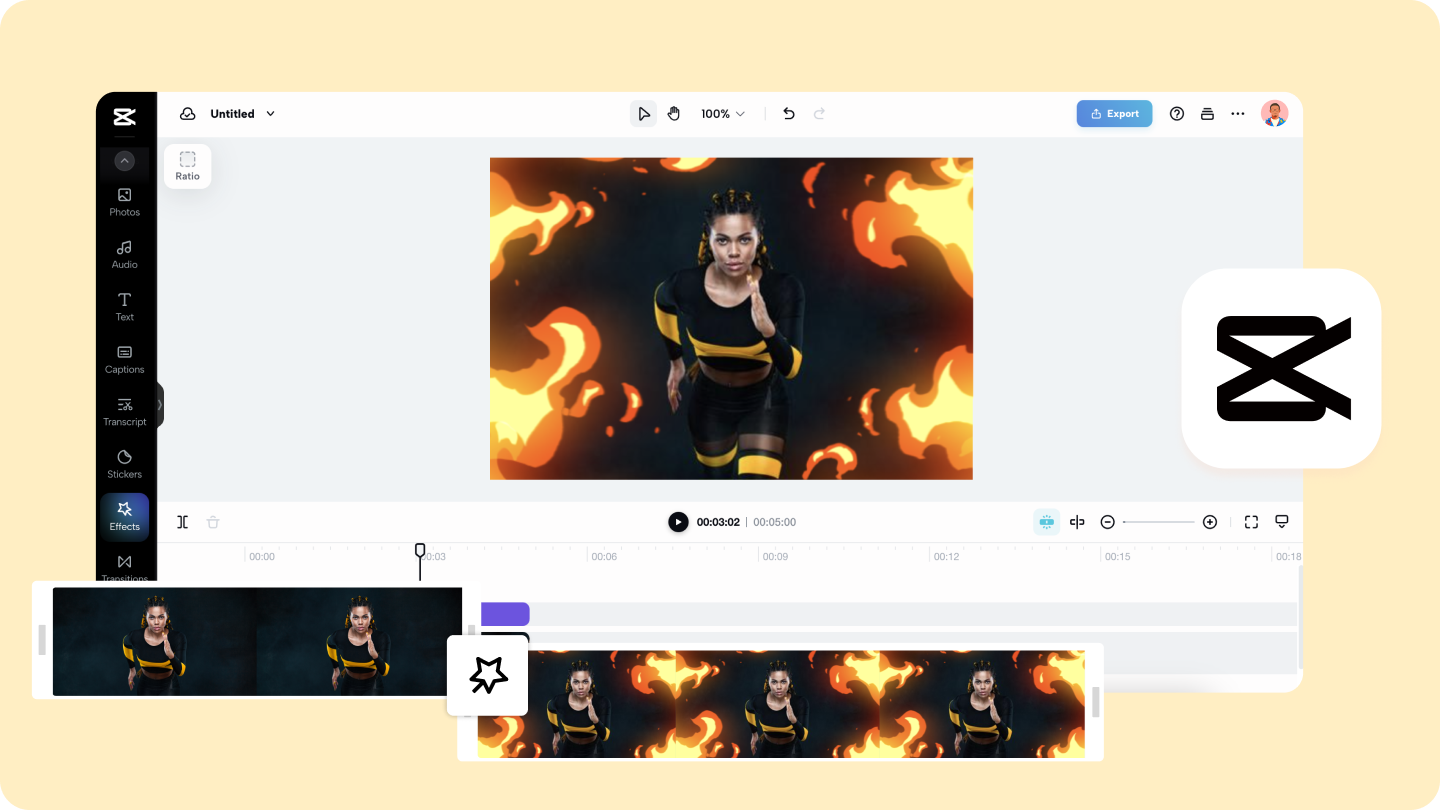This screenshot has height=810, width=1440.
Task: Select the flame-effect video clip strip
Action: click(x=781, y=704)
